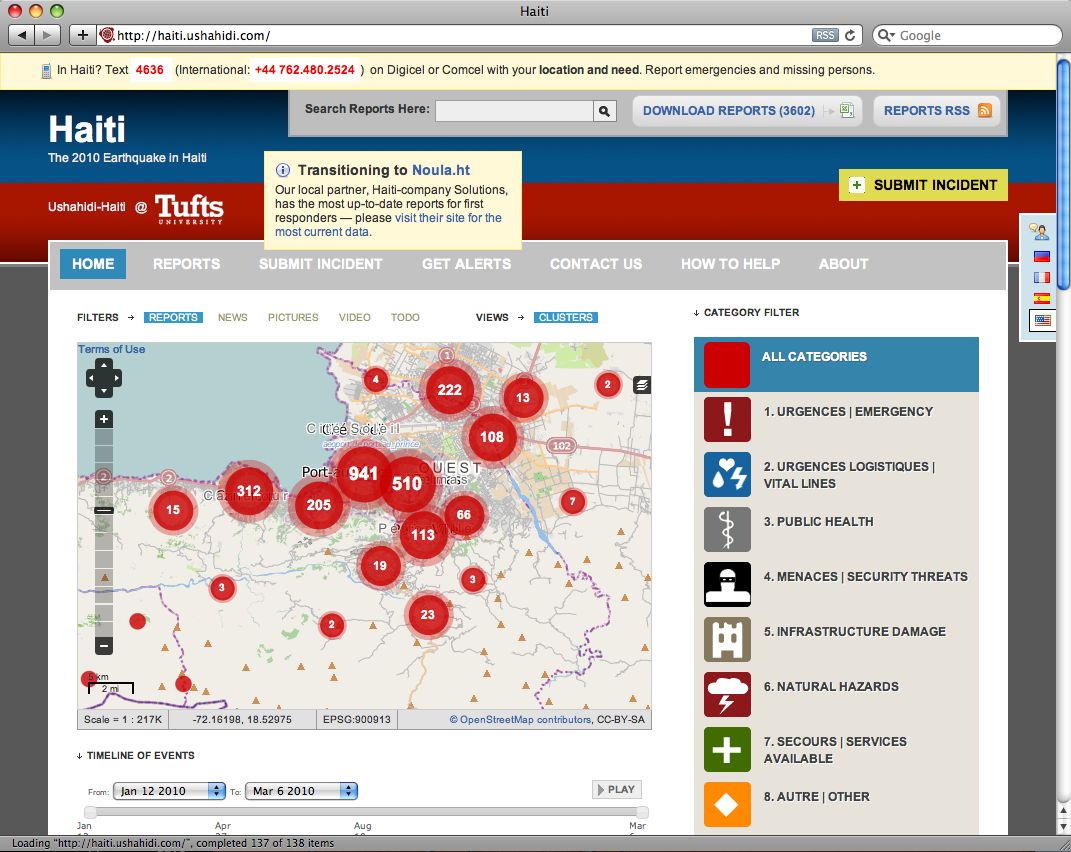Open the Home tab

point(93,264)
